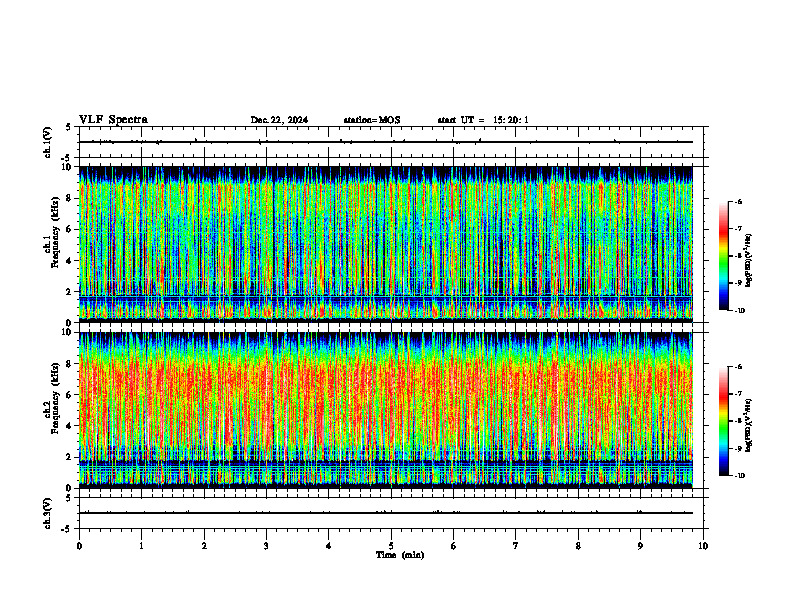Click the ch.3 voltage waveform trace

pos(386,513)
